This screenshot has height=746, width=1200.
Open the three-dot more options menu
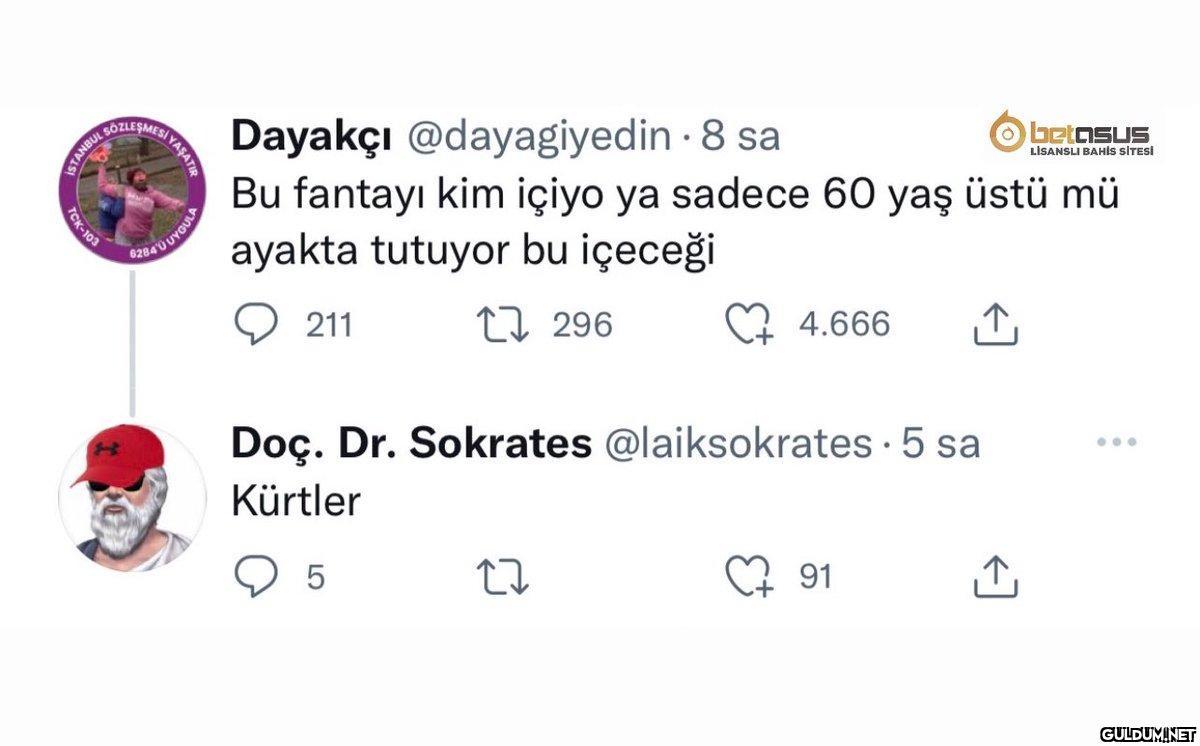pyautogui.click(x=1117, y=442)
